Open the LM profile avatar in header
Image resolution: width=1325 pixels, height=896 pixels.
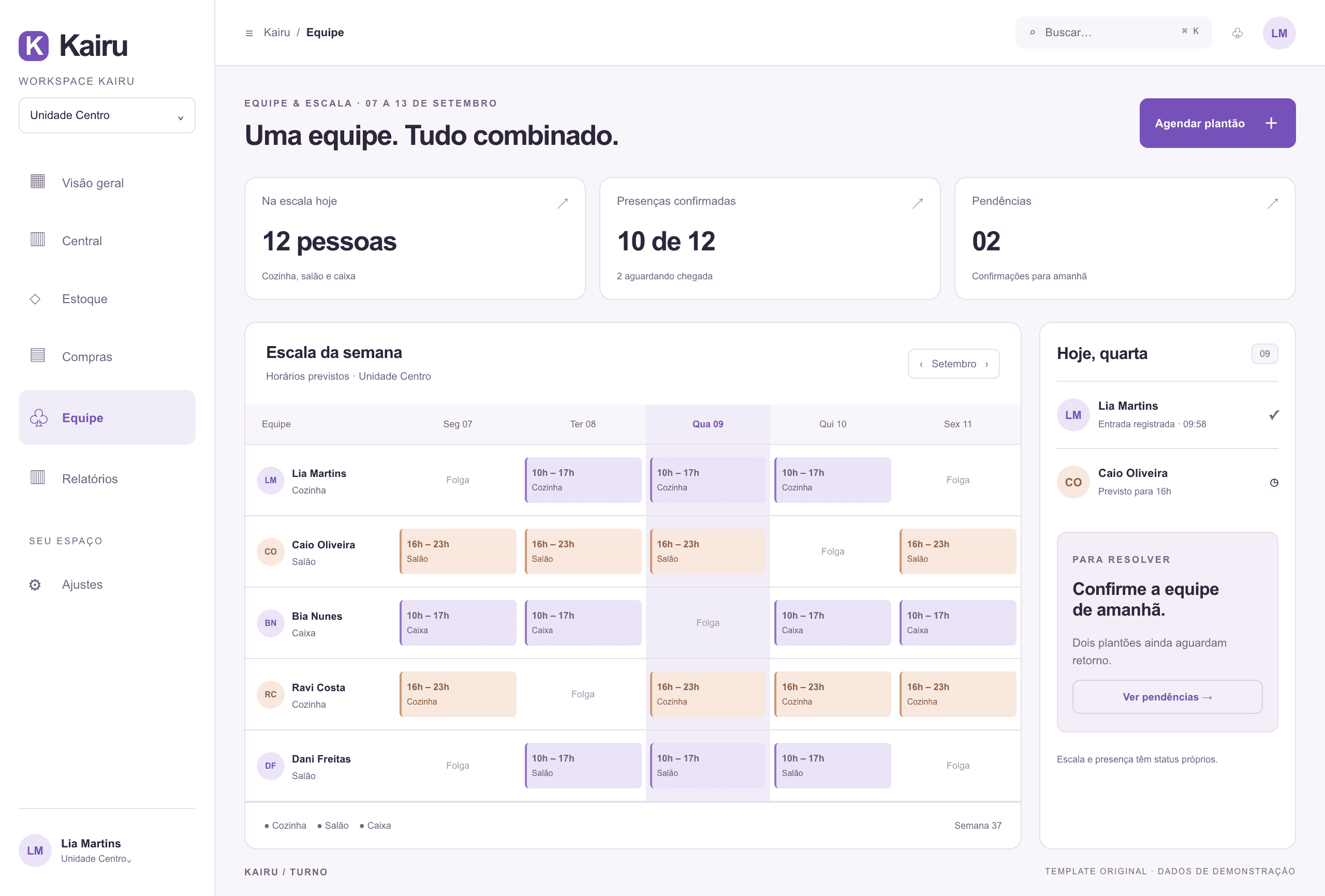[1279, 33]
